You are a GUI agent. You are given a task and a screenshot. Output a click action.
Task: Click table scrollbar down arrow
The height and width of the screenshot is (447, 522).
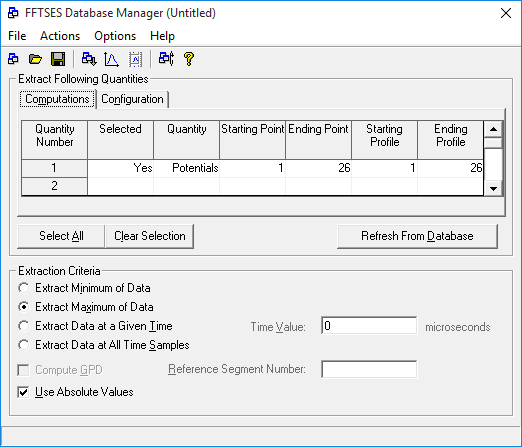click(493, 188)
